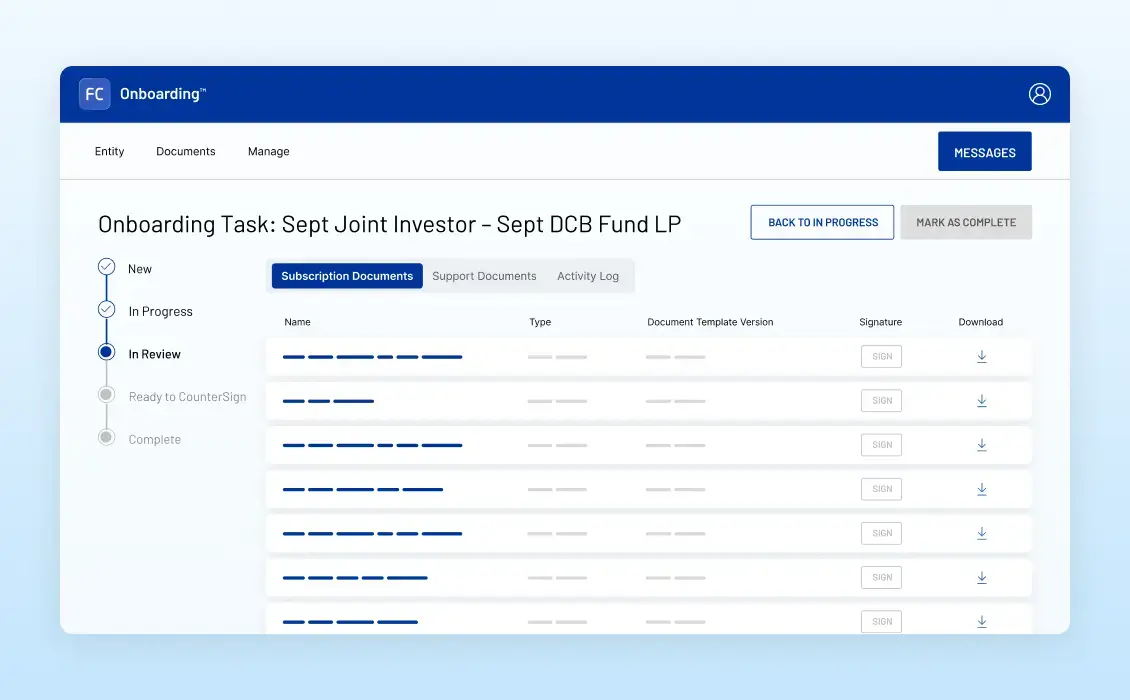Open the Activity Log tab

(x=588, y=275)
